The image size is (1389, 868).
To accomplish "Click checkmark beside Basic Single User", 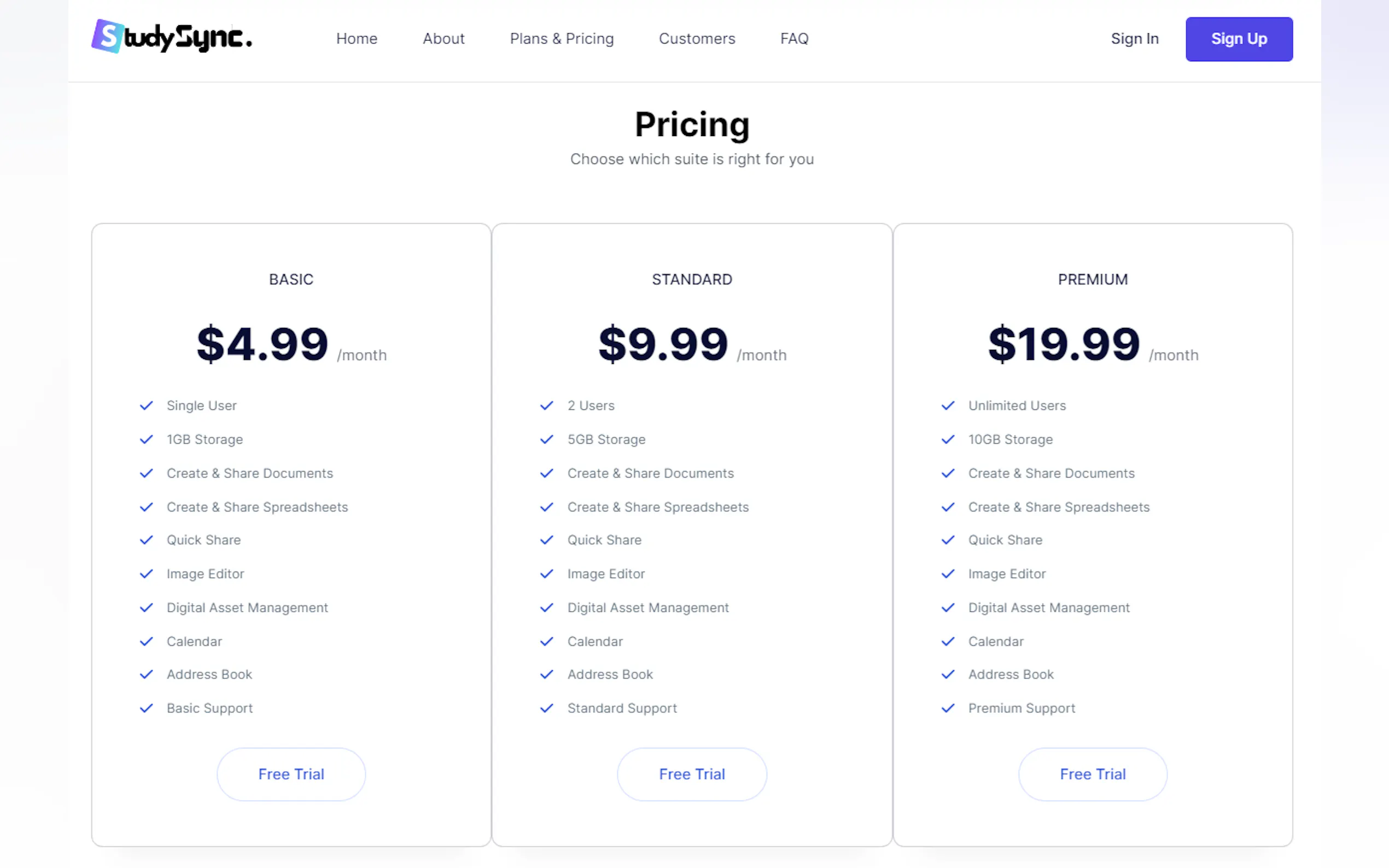I will tap(147, 405).
